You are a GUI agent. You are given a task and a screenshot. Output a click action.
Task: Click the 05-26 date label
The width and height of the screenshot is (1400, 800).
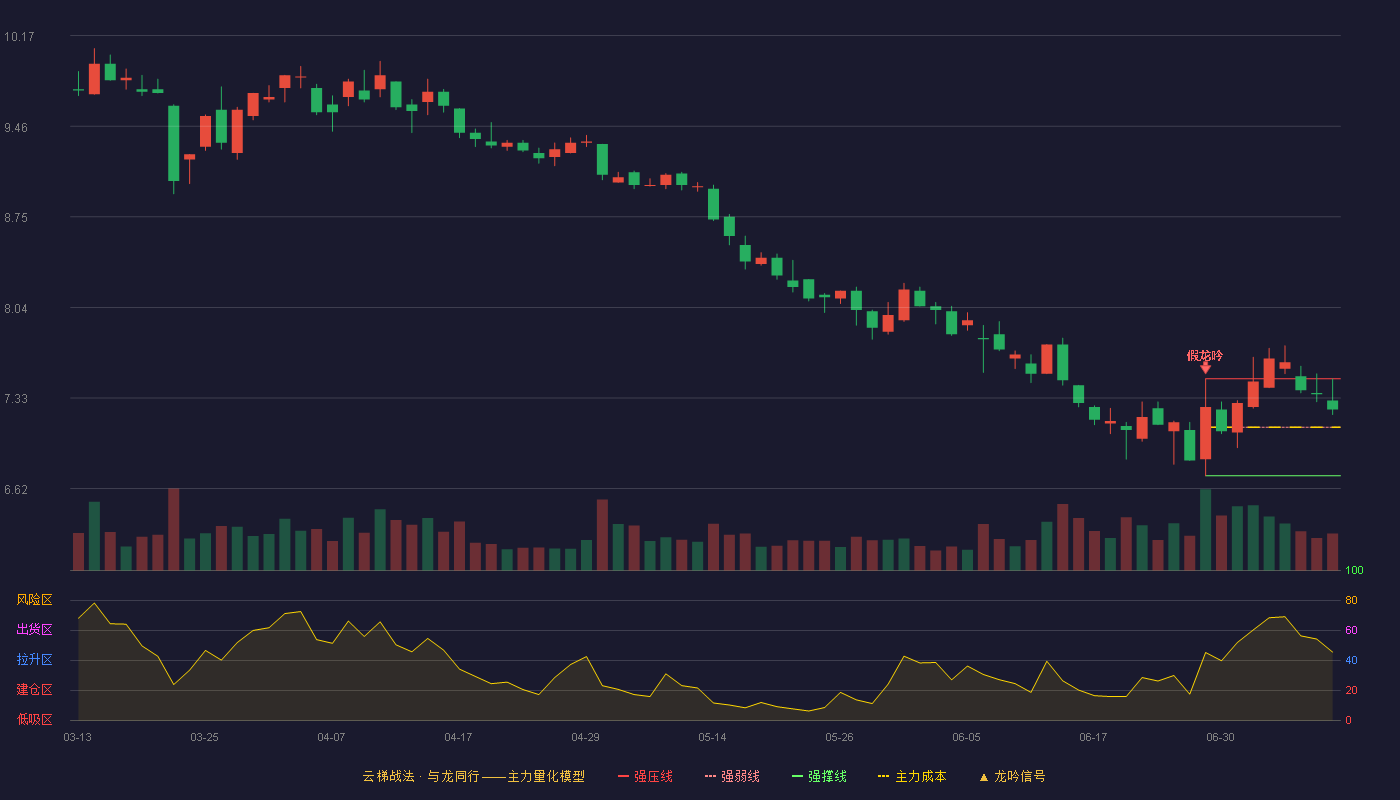[839, 737]
